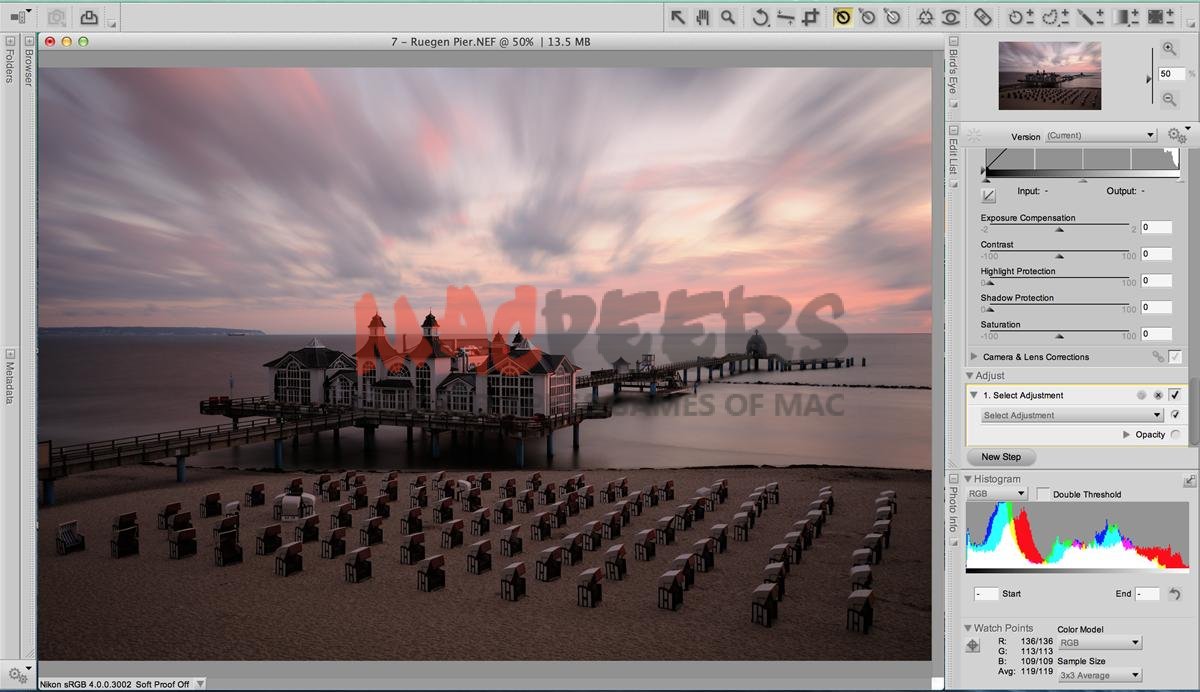This screenshot has width=1200, height=692.
Task: Choose the Straighten tool
Action: click(x=785, y=17)
